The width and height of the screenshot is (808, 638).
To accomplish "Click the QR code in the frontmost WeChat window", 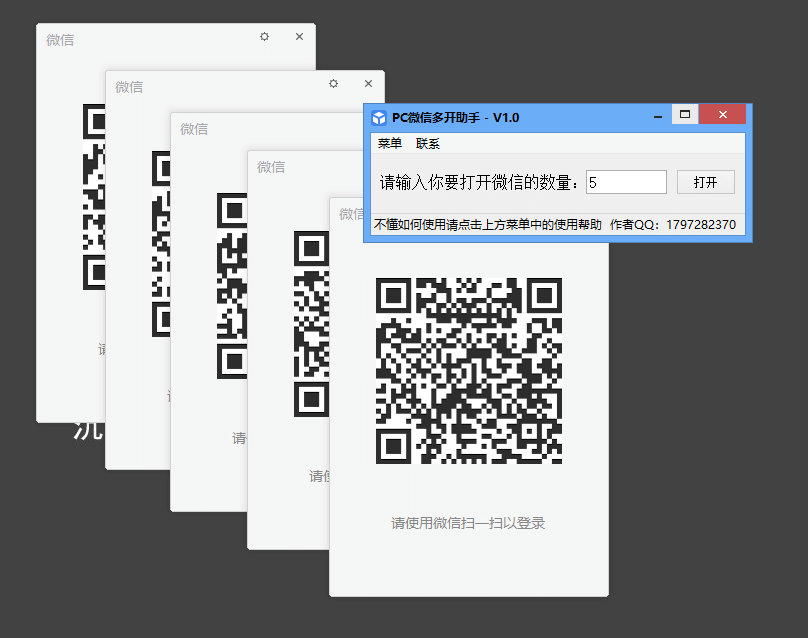I will pos(468,370).
